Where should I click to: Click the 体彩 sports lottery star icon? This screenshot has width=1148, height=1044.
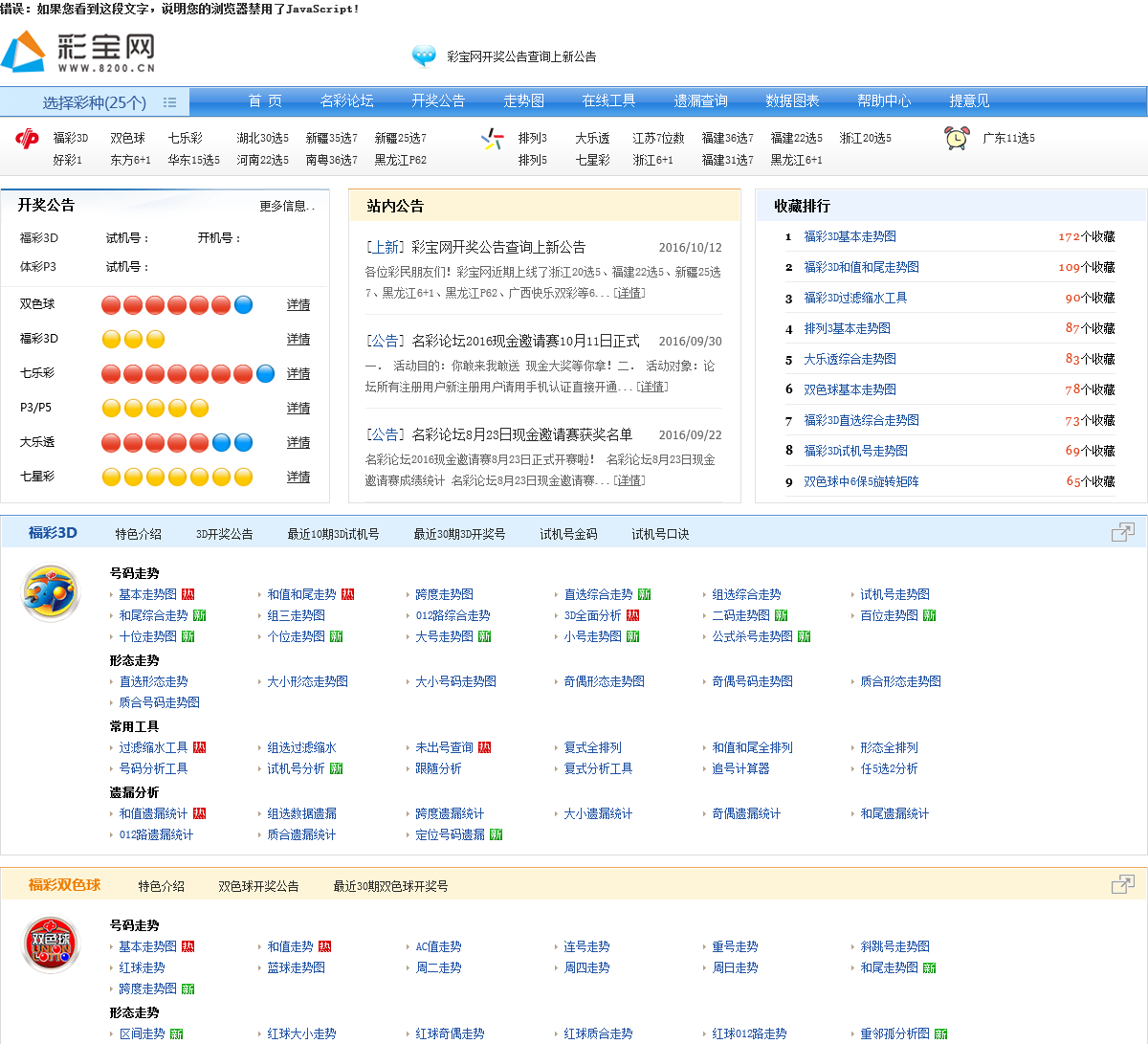click(492, 140)
